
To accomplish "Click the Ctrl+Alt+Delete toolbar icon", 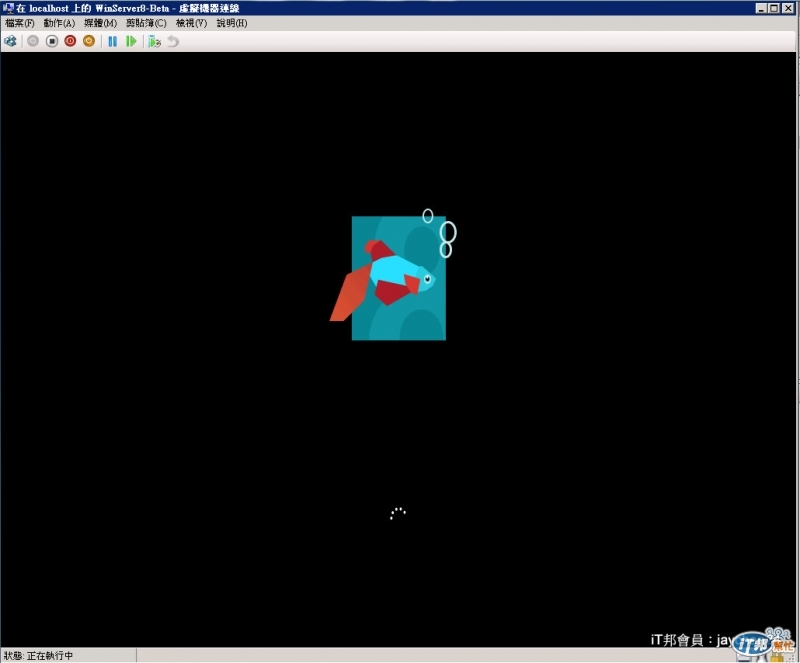I will [x=10, y=41].
